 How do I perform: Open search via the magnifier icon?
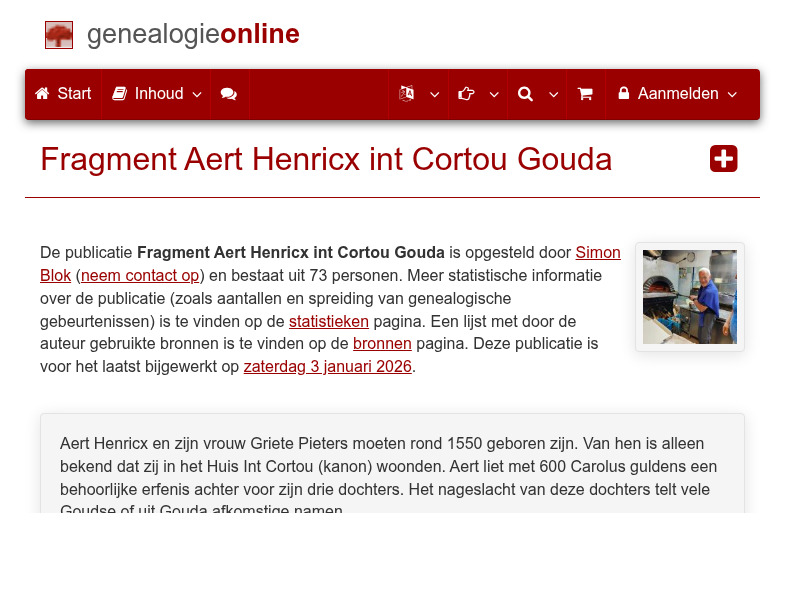525,93
